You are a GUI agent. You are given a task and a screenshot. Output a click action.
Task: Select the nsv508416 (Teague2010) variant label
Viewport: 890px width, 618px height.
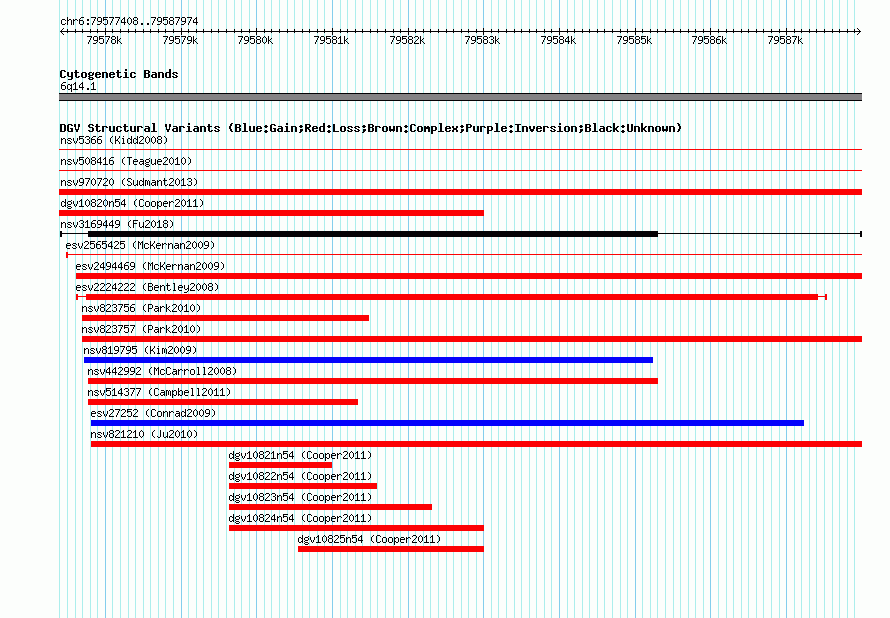(x=126, y=161)
